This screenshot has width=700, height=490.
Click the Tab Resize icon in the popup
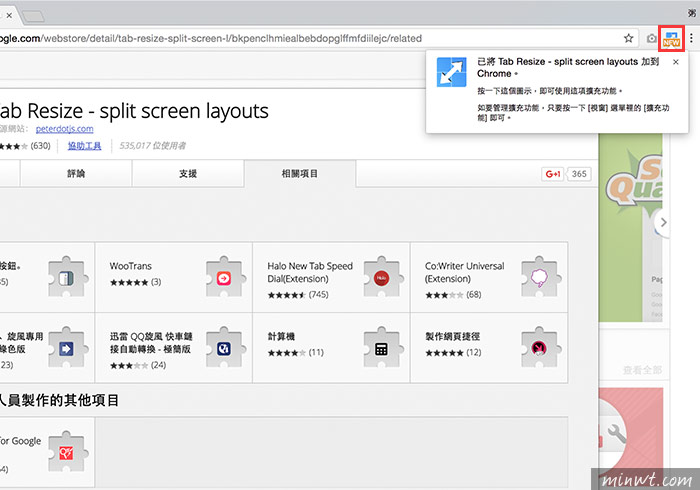(x=451, y=72)
